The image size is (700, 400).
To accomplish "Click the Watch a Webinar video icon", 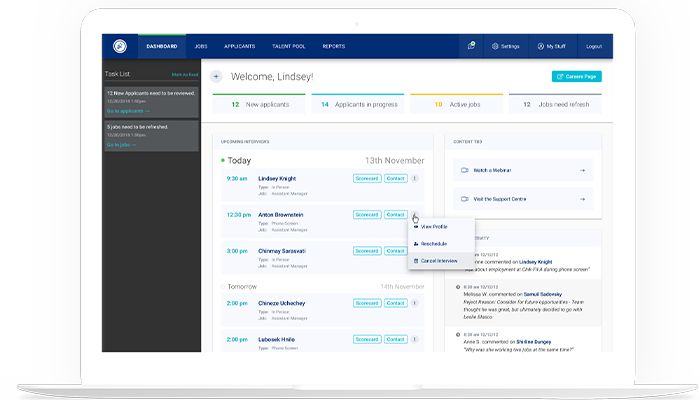I will coord(464,171).
